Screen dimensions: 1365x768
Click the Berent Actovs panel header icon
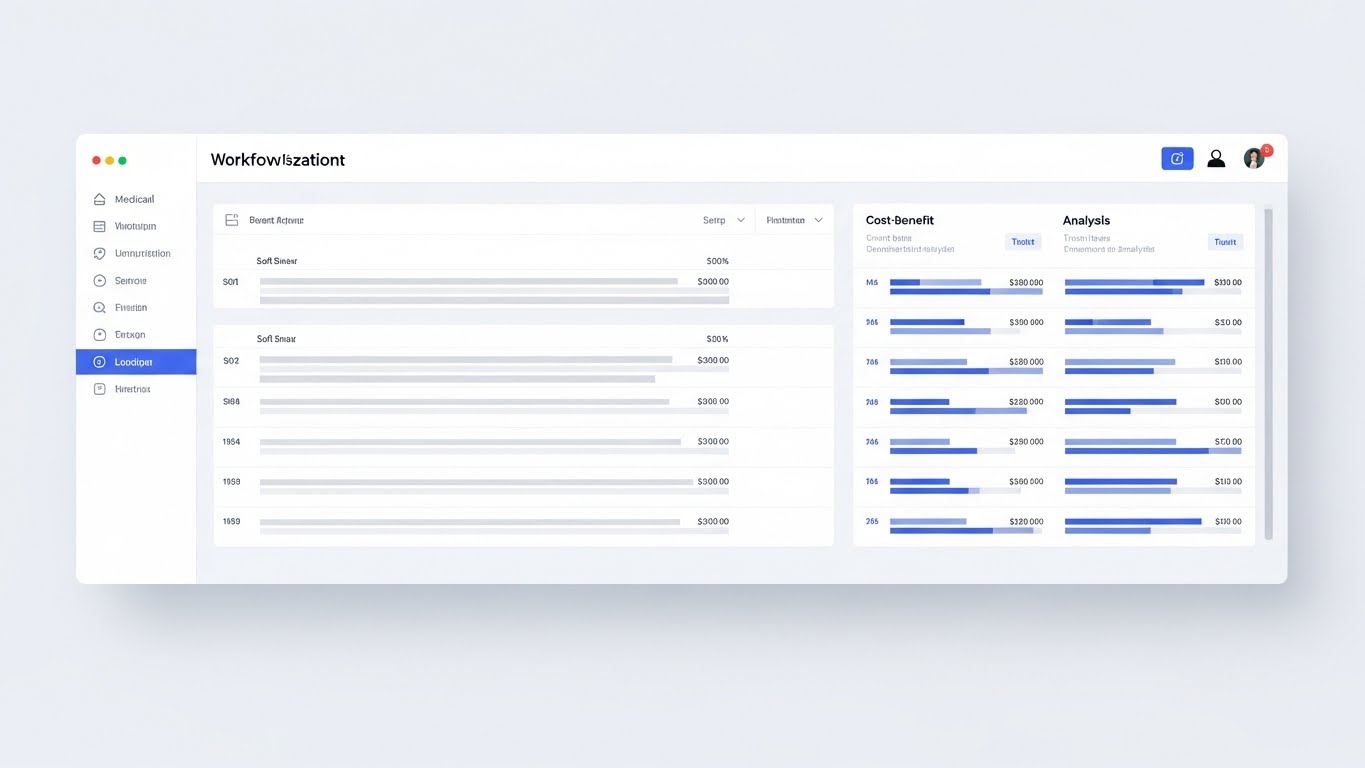230,219
